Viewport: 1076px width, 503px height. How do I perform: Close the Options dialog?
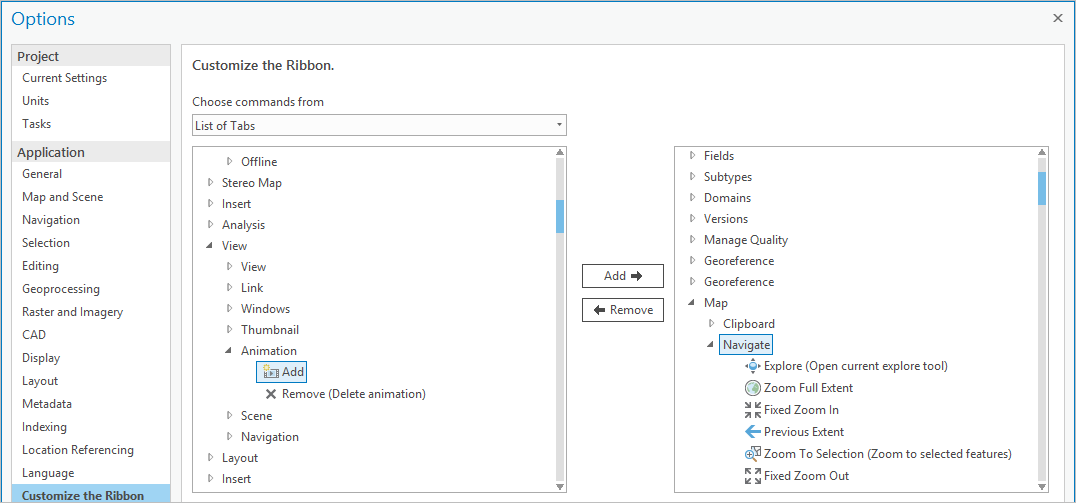click(x=1058, y=18)
